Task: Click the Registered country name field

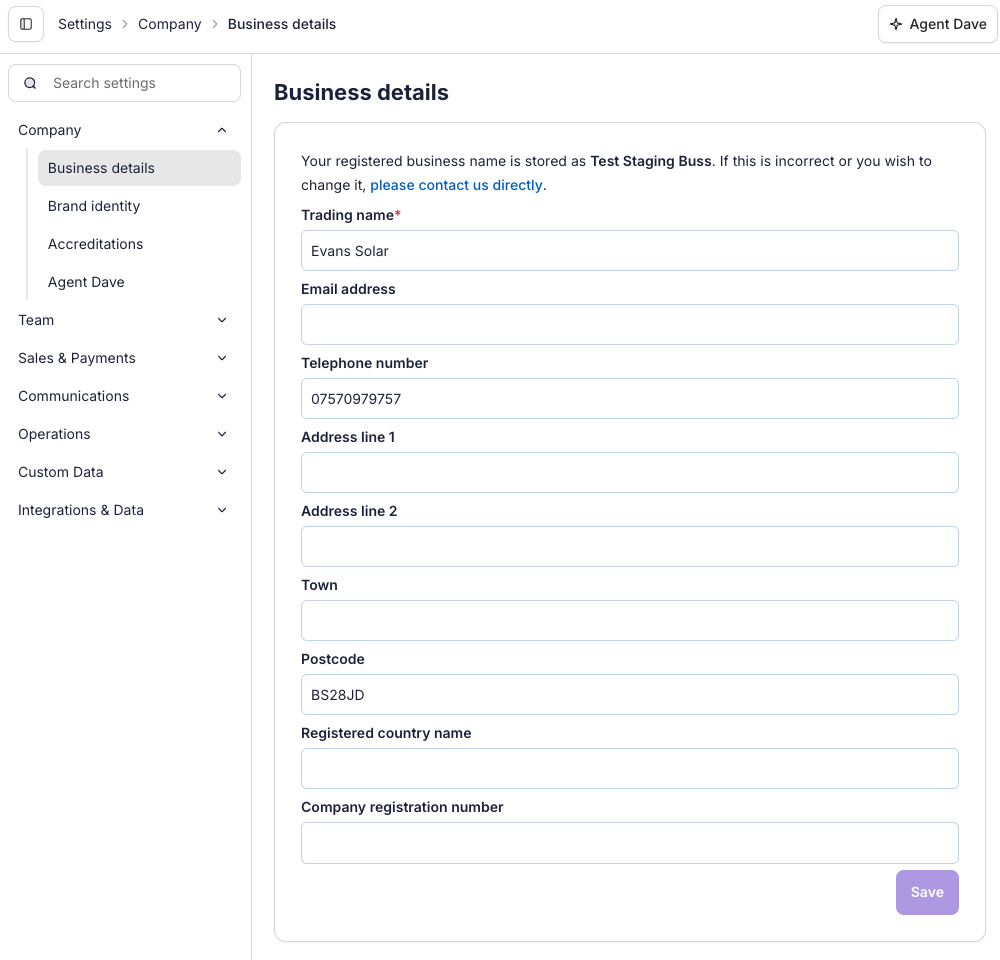Action: [629, 769]
